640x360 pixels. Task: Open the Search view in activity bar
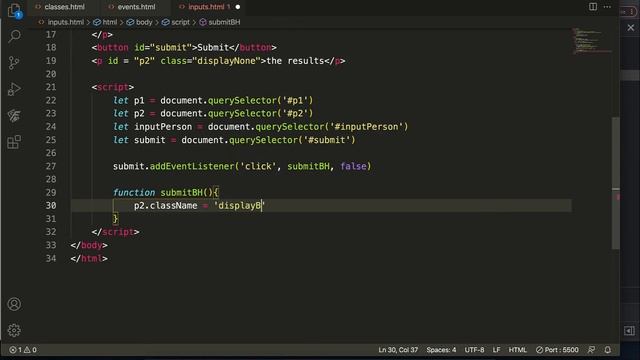coord(14,36)
